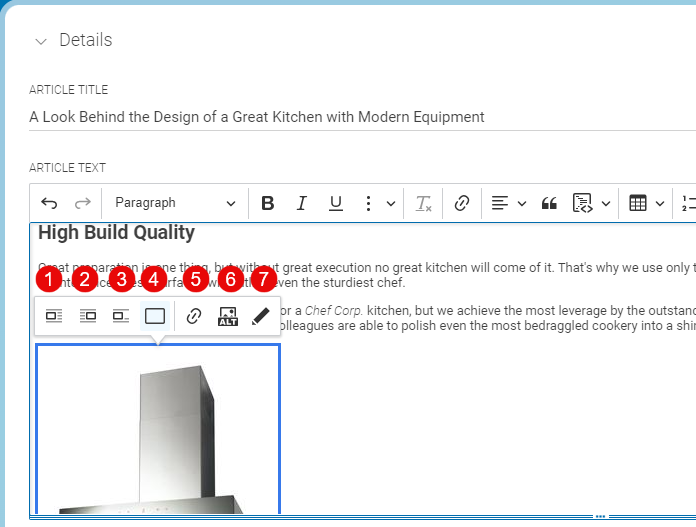
Task: Show more text formatting options
Action: (377, 203)
